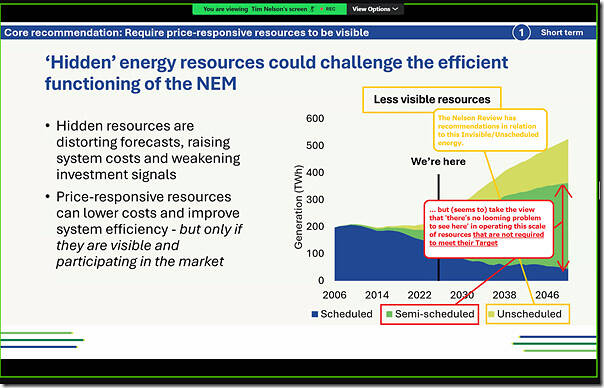
Task: Click the bullet starting 'Price-responsive resources'
Action: (x=149, y=229)
